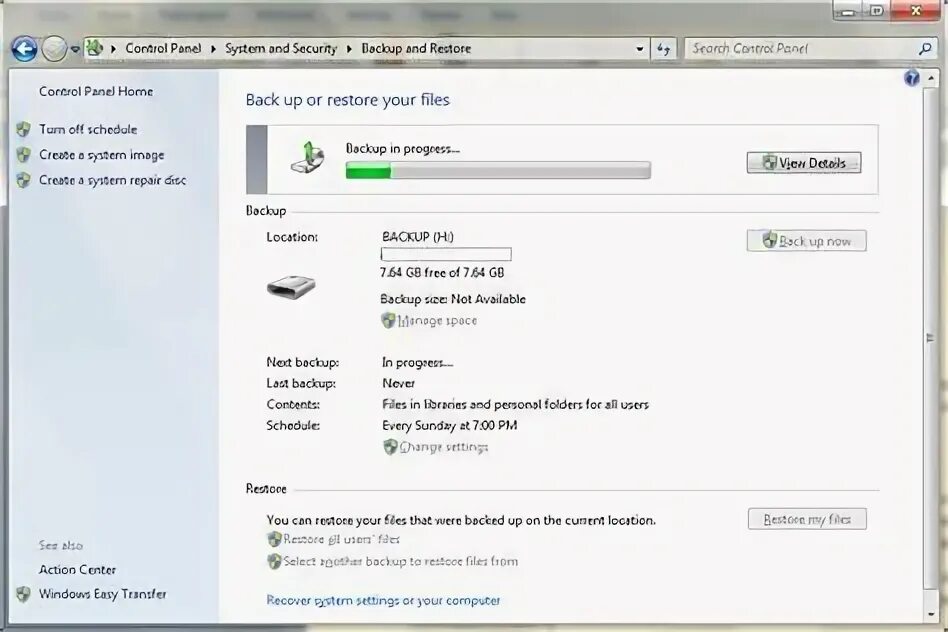This screenshot has height=632, width=948.
Task: Refresh the page with the refresh button
Action: [663, 49]
